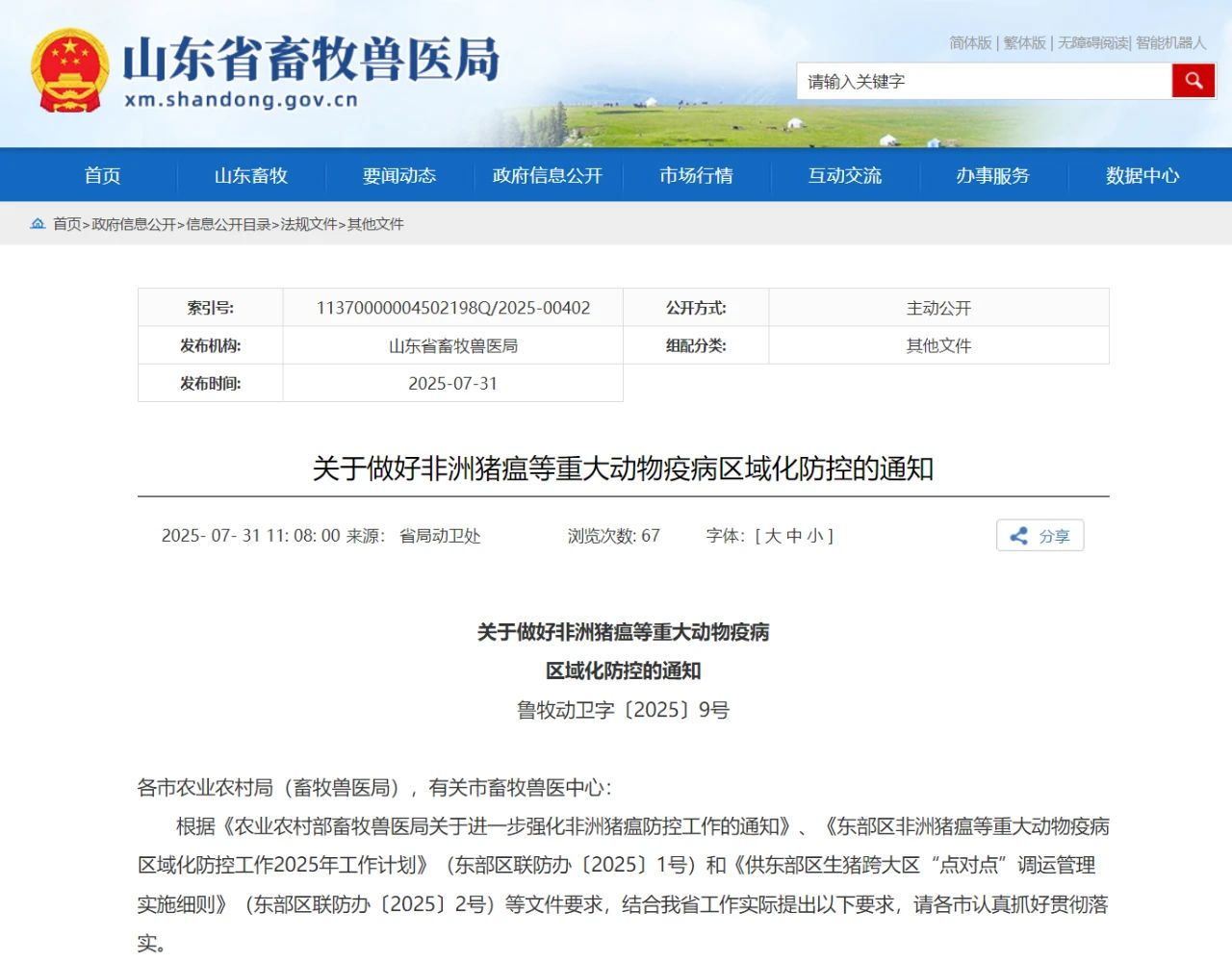Select index number 11370000004502198Q/2025-00402
1232x962 pixels.
tap(453, 308)
